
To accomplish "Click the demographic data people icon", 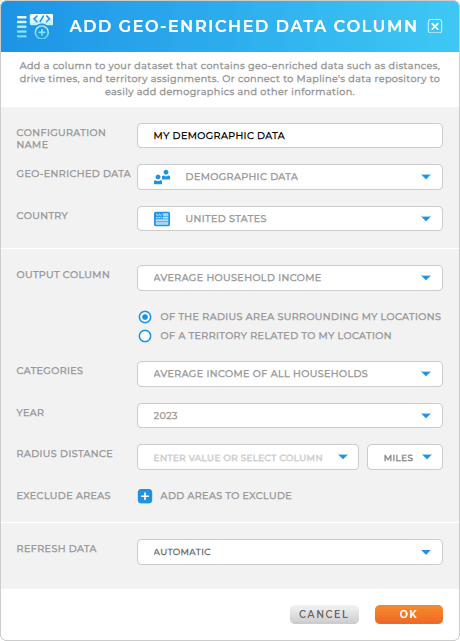I will (x=162, y=177).
